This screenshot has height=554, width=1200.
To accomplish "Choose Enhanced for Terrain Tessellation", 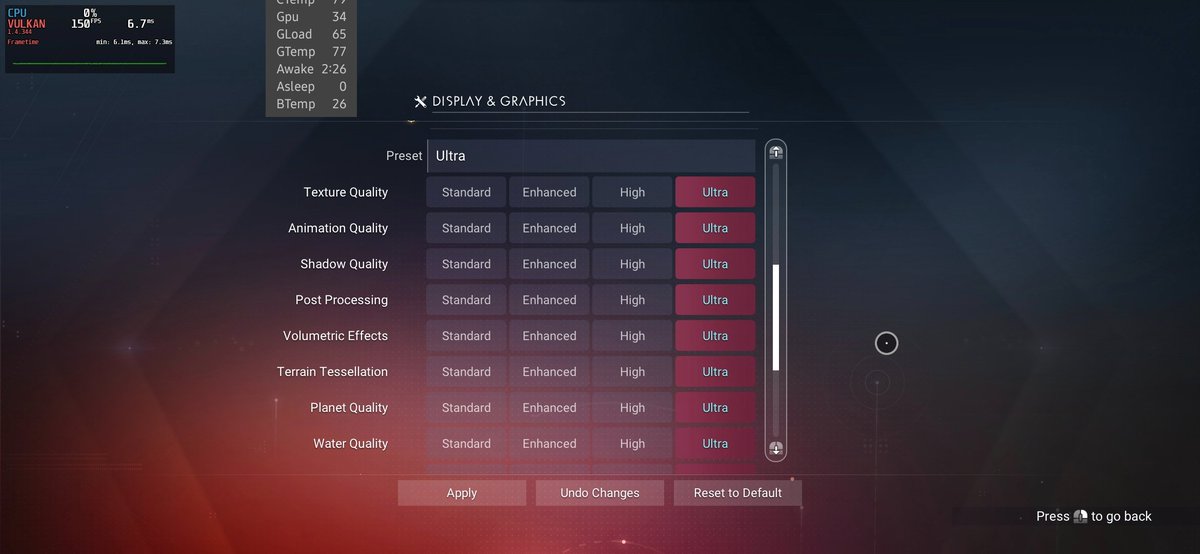I will pyautogui.click(x=549, y=372).
